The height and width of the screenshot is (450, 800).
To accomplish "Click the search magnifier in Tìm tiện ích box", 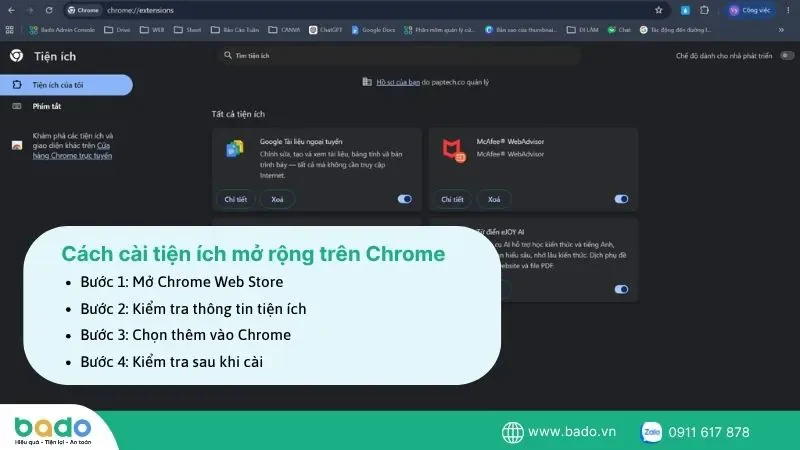I will click(x=228, y=55).
